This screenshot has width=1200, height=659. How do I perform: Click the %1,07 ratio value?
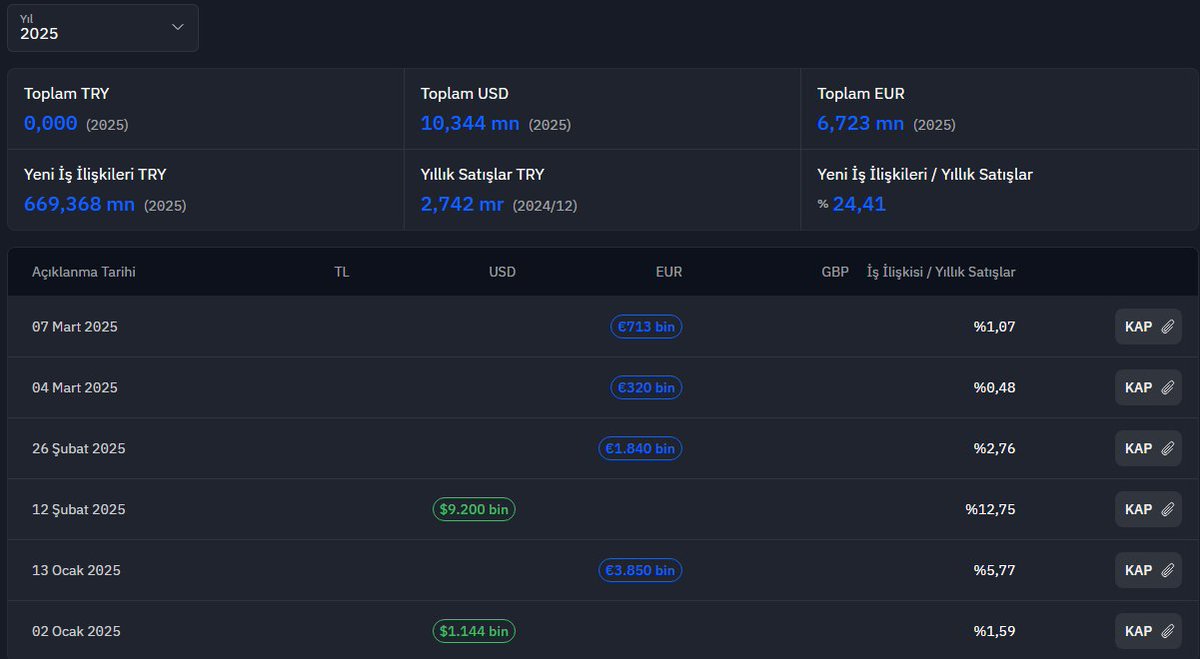995,326
